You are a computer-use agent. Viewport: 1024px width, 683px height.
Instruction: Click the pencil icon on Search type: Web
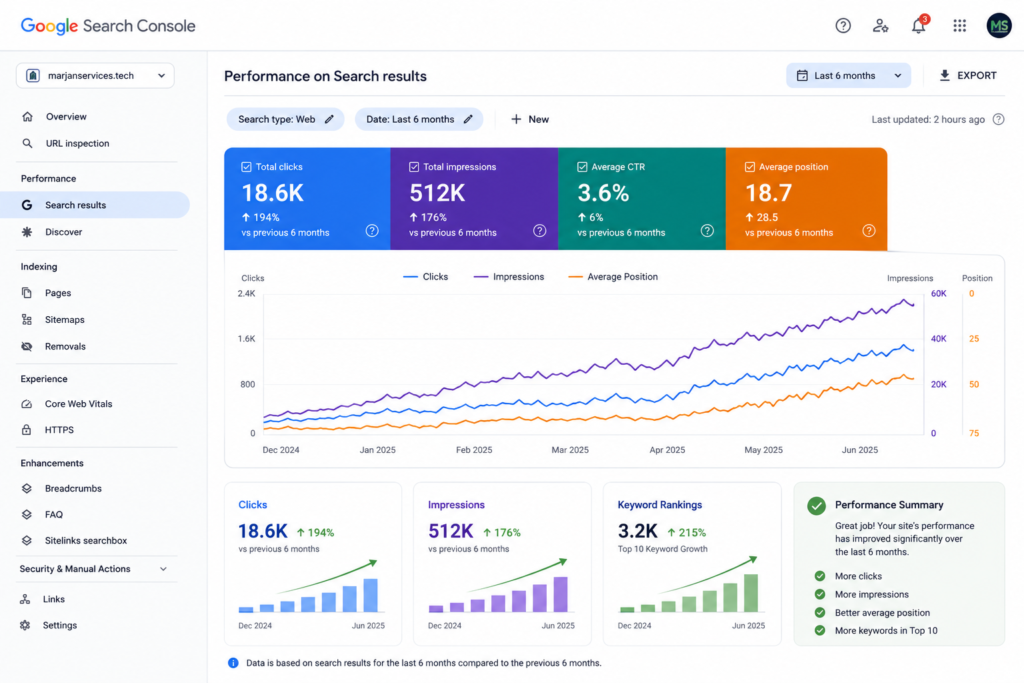click(329, 119)
